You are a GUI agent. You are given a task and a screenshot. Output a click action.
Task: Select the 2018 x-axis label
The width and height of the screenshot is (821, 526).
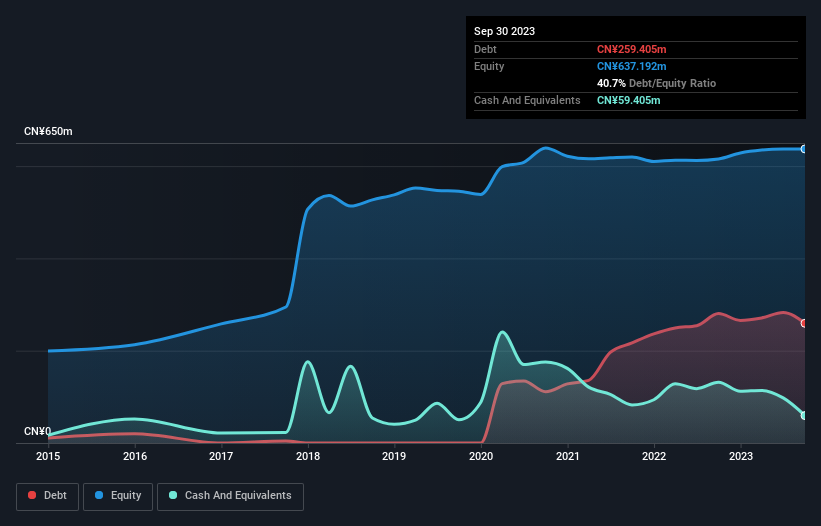(308, 456)
